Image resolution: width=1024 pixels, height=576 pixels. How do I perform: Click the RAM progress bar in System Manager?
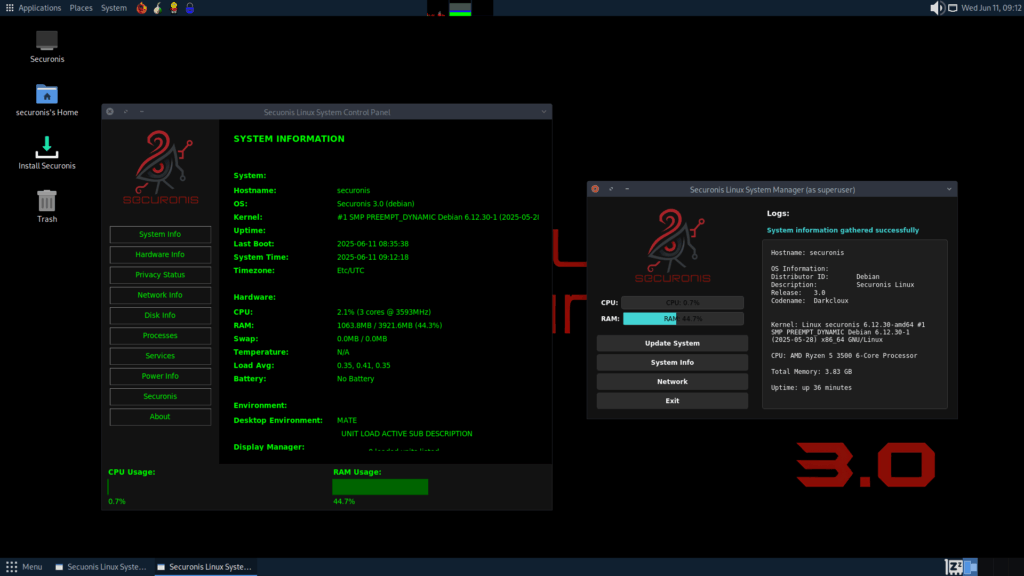pos(682,319)
